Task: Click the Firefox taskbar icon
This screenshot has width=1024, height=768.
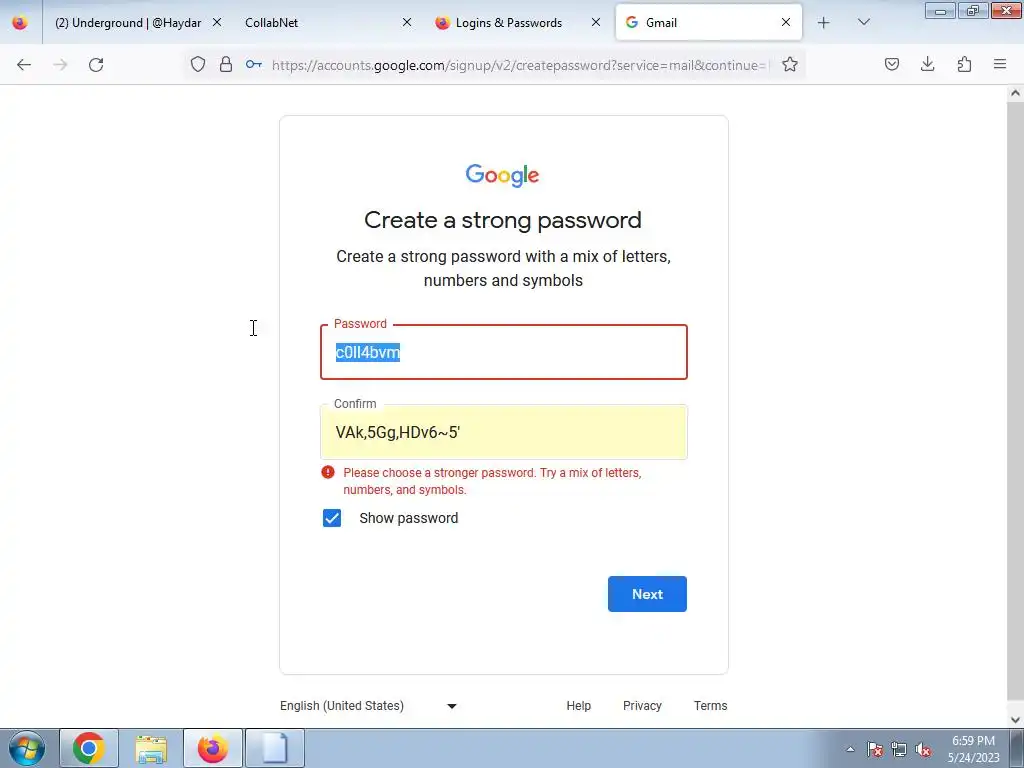Action: click(213, 748)
